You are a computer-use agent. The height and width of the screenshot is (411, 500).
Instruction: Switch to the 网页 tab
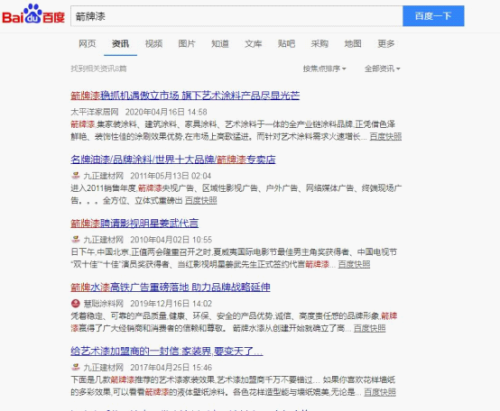pos(87,44)
